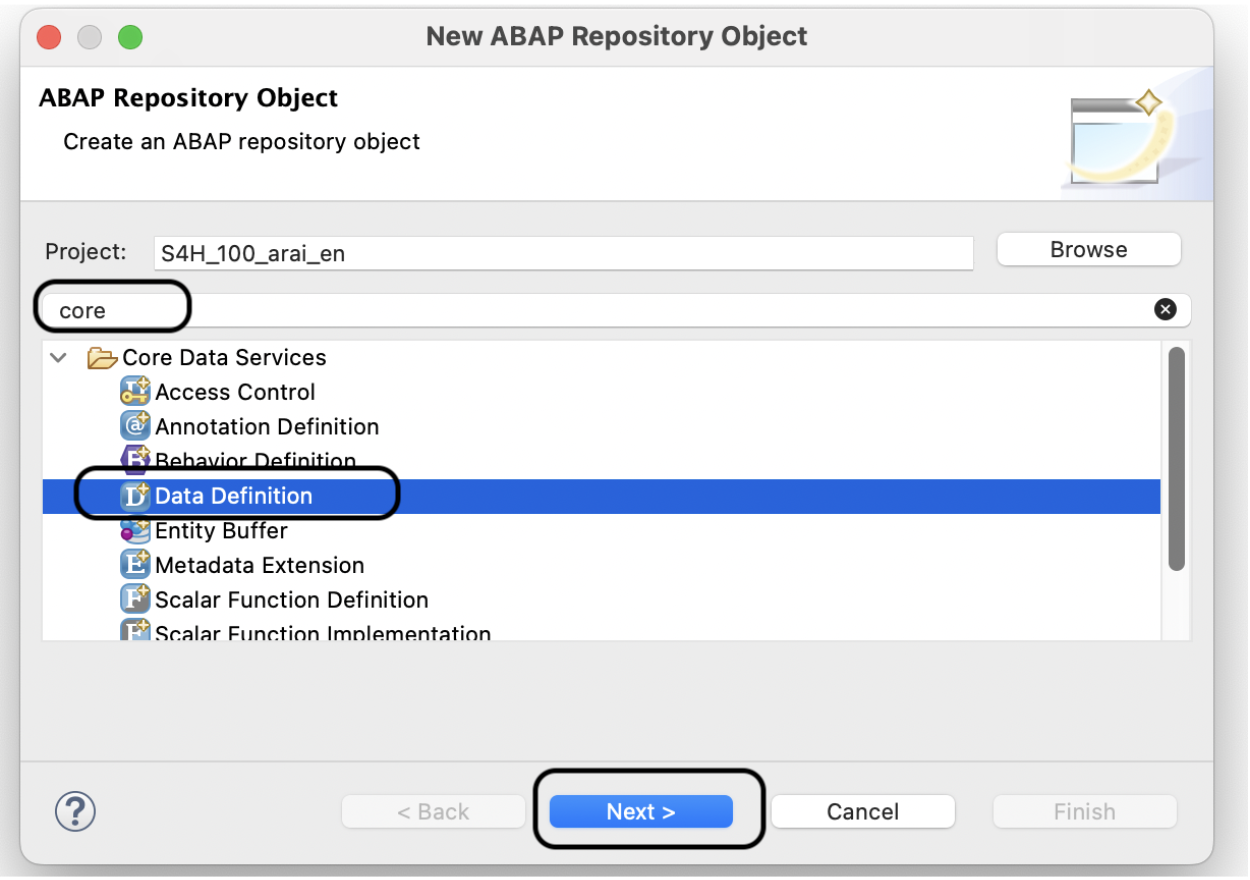Click the 'Create an ABAP repository object' text
The image size is (1250, 880).
242,142
